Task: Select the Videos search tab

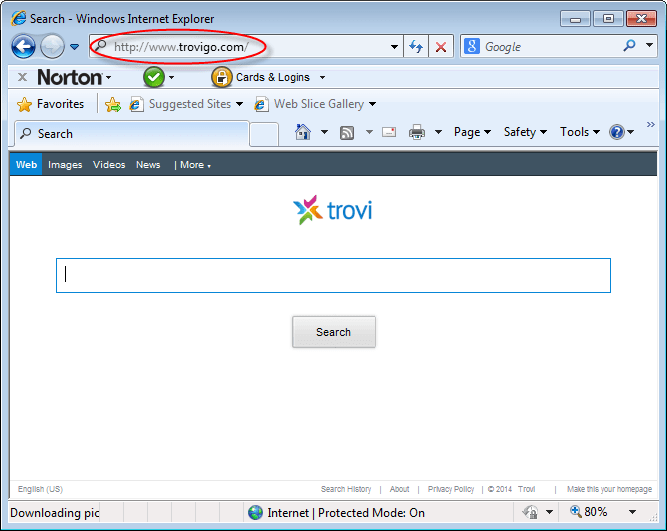Action: [109, 165]
